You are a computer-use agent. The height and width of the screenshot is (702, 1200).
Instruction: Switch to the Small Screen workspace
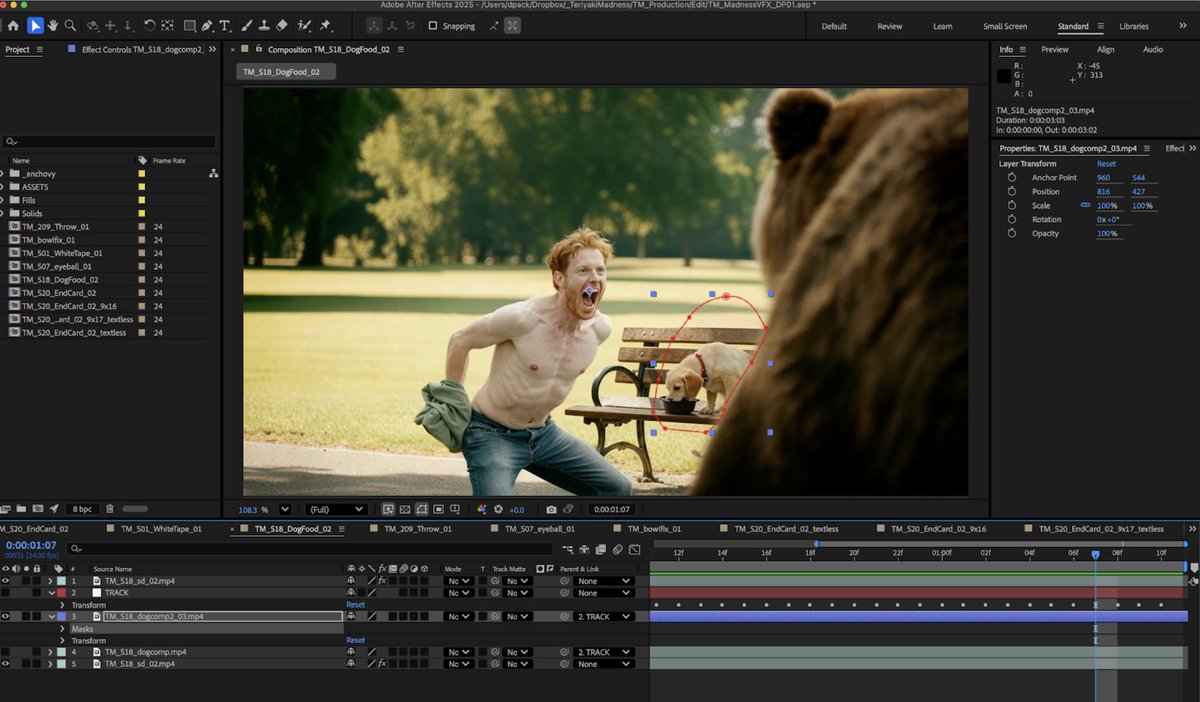[x=1005, y=26]
